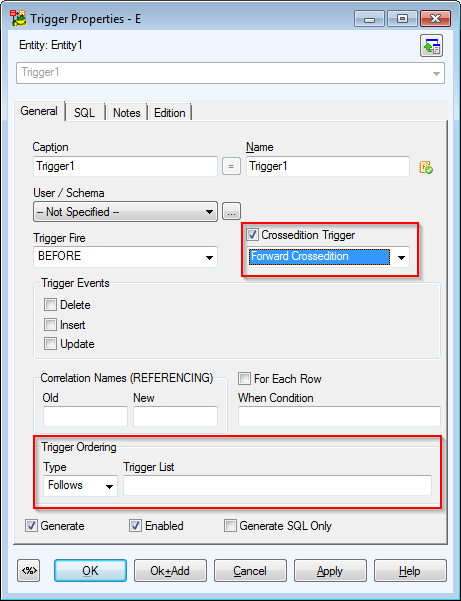461x601 pixels.
Task: Open the Trigger Ordering Type Follows dropdown
Action: (80, 486)
